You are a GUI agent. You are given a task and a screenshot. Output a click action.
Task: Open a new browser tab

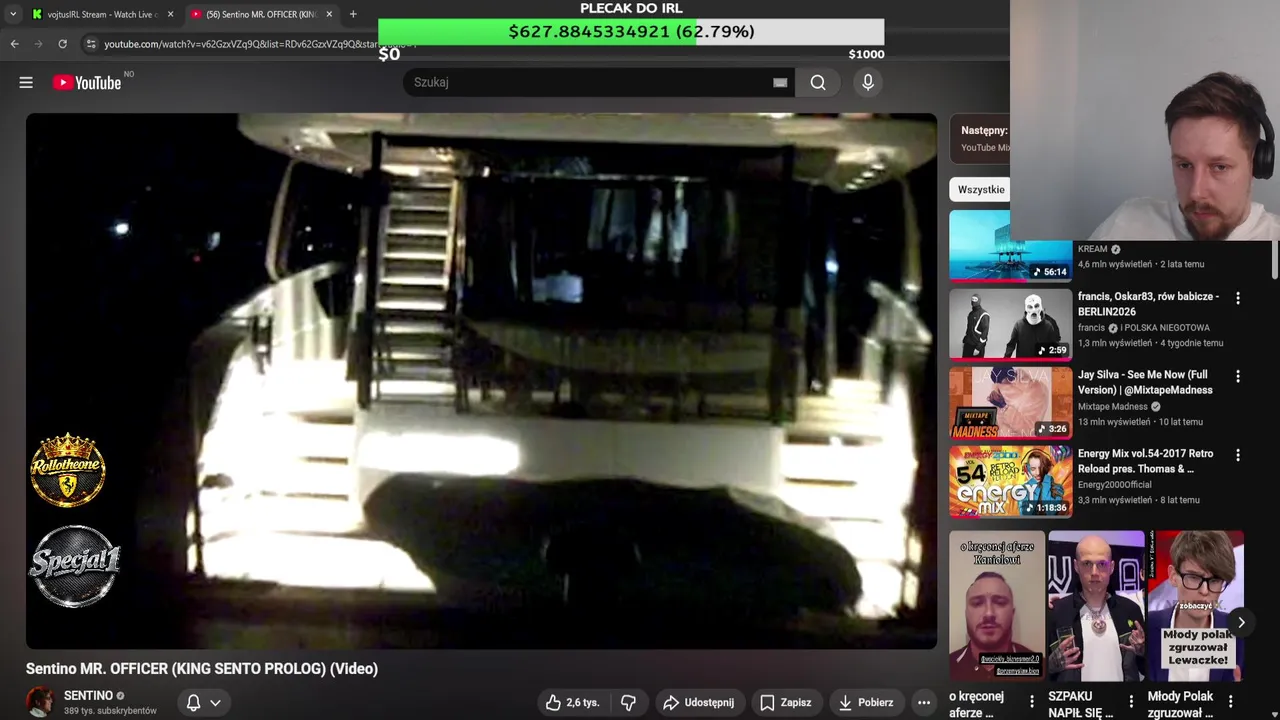click(353, 14)
